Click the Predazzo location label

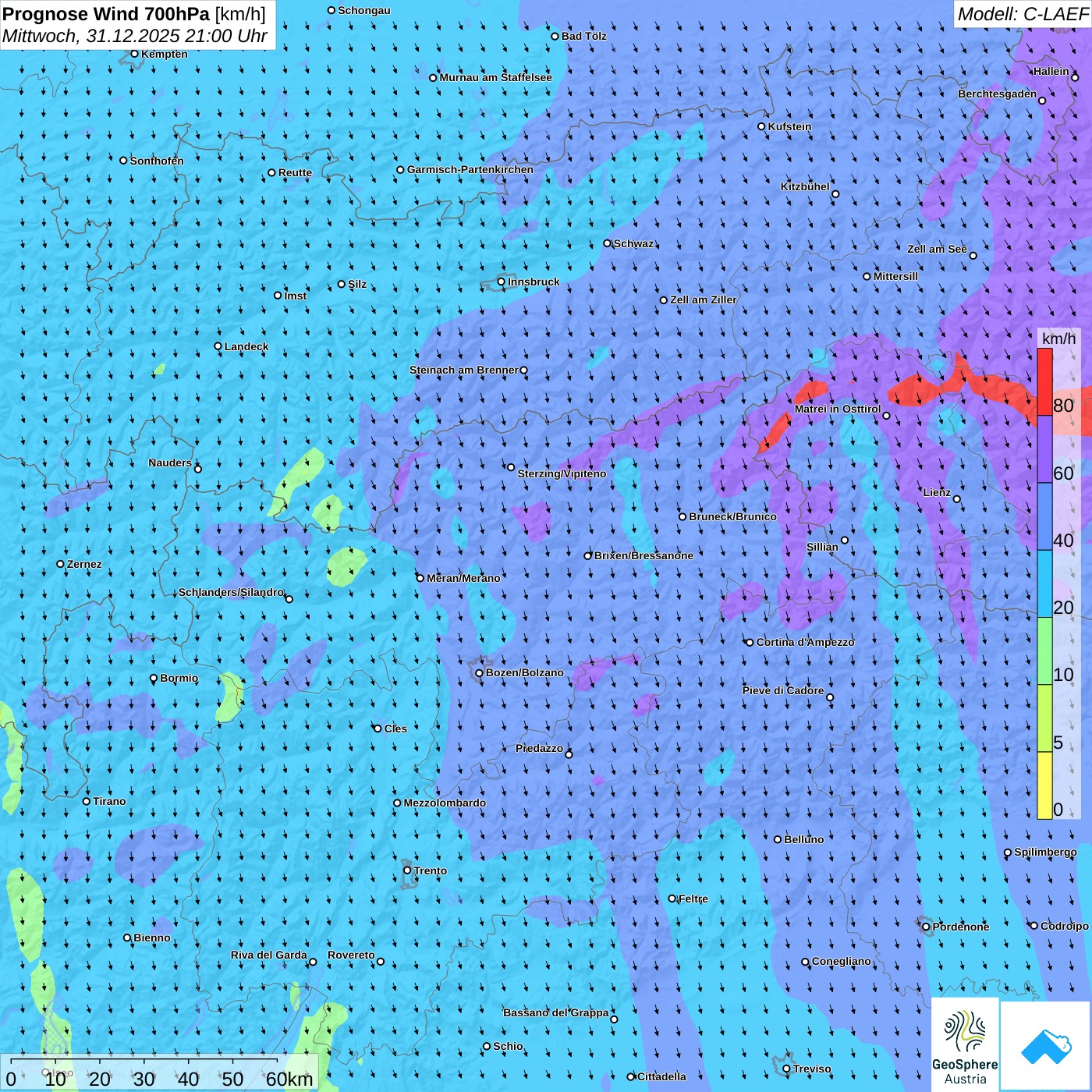coord(539,748)
